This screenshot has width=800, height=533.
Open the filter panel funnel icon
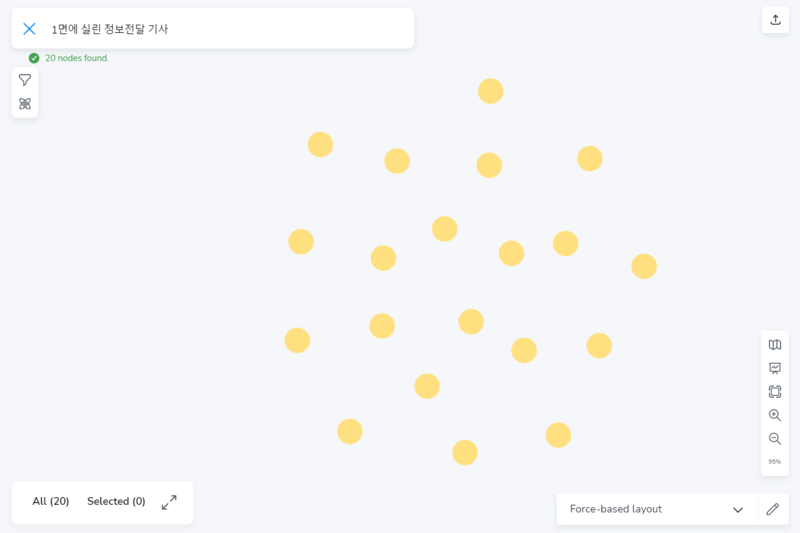[x=25, y=80]
